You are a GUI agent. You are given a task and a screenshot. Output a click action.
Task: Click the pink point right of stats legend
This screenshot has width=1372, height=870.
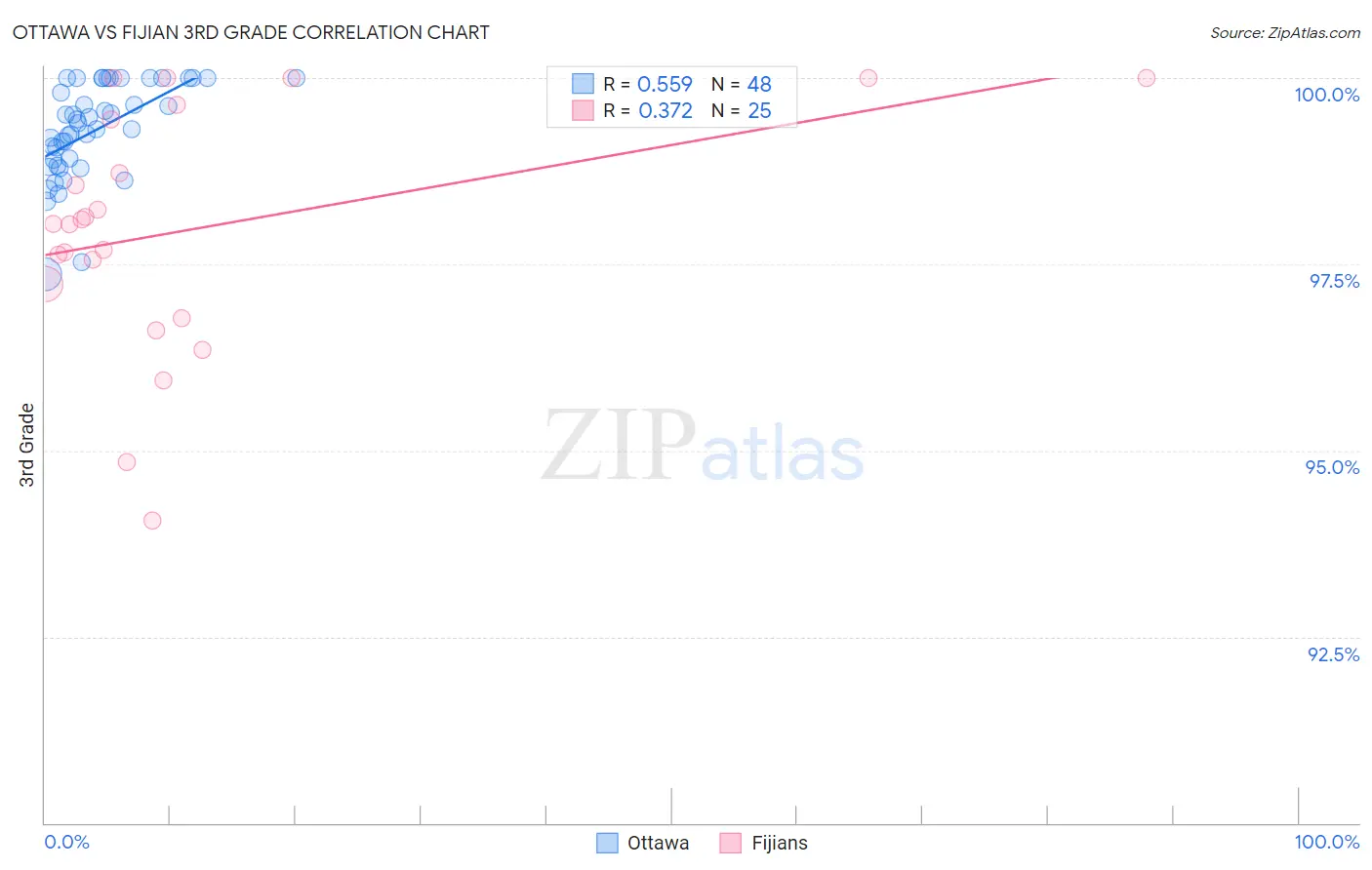[868, 78]
